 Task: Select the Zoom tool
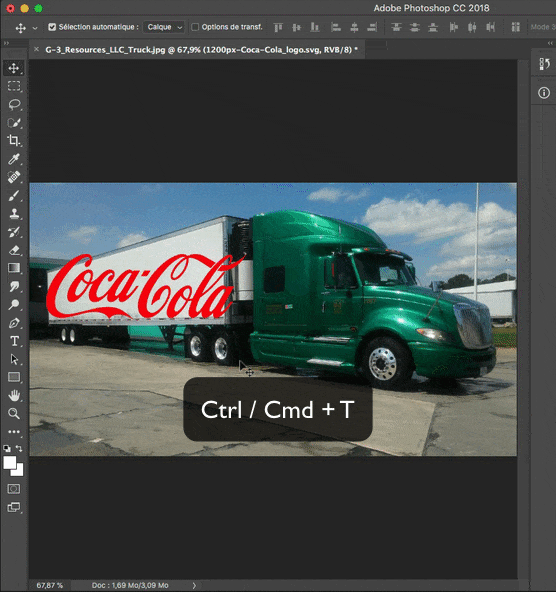[14, 413]
